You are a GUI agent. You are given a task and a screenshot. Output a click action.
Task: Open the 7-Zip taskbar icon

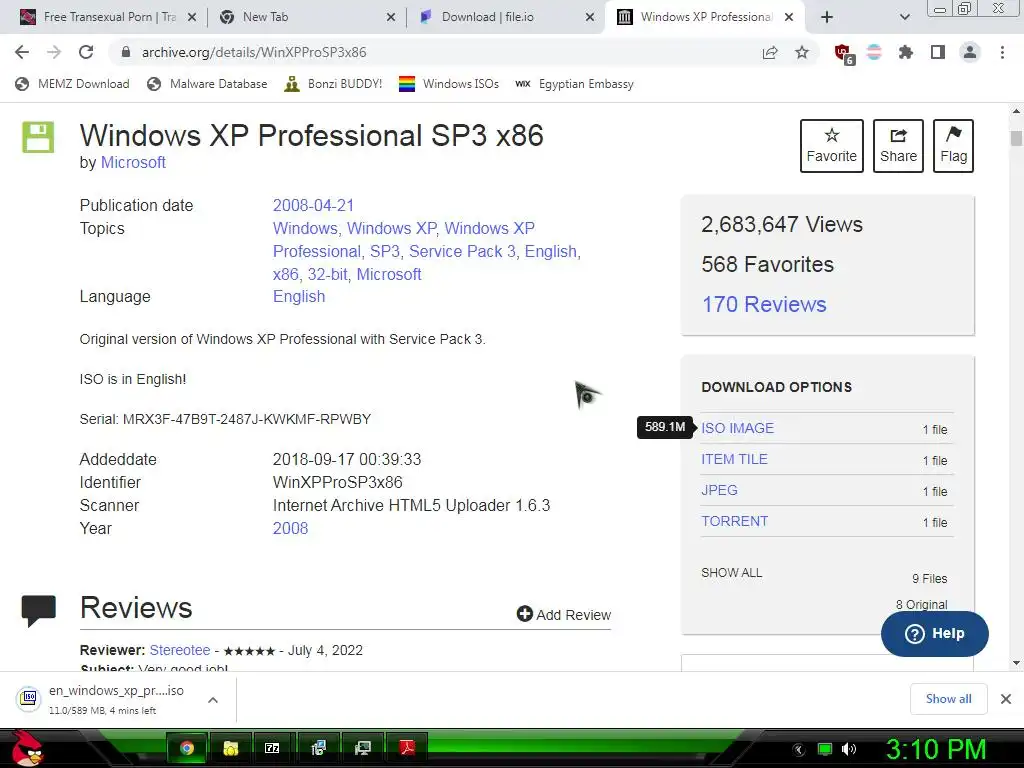[x=272, y=748]
